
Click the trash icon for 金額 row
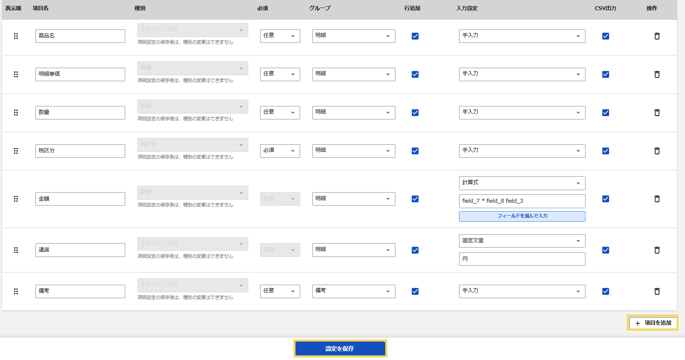coord(657,199)
